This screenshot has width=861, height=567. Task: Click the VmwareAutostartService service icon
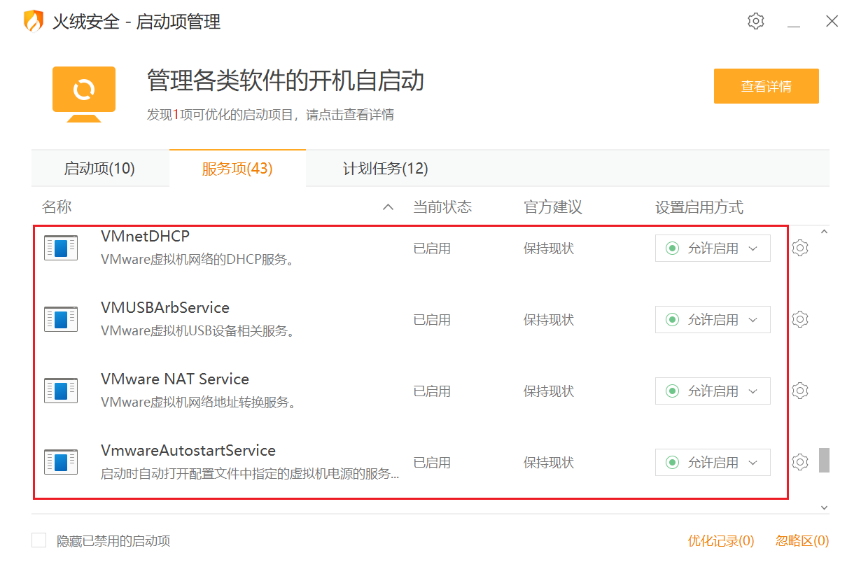61,462
